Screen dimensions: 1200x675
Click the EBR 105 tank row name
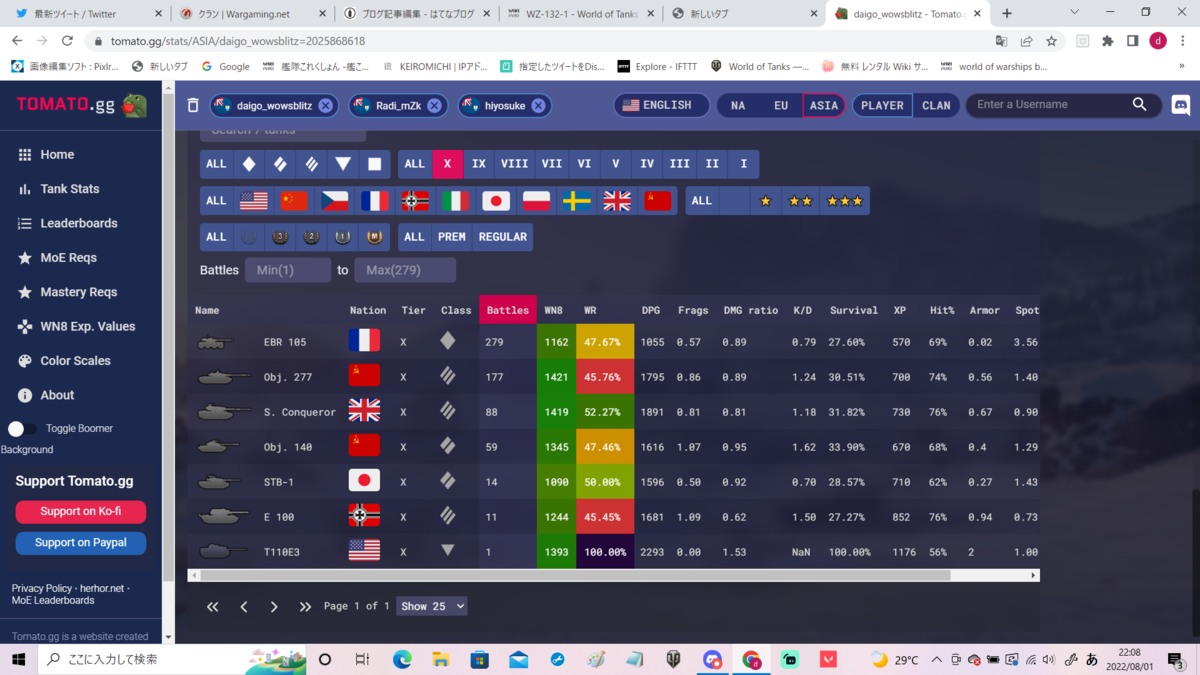tap(285, 342)
